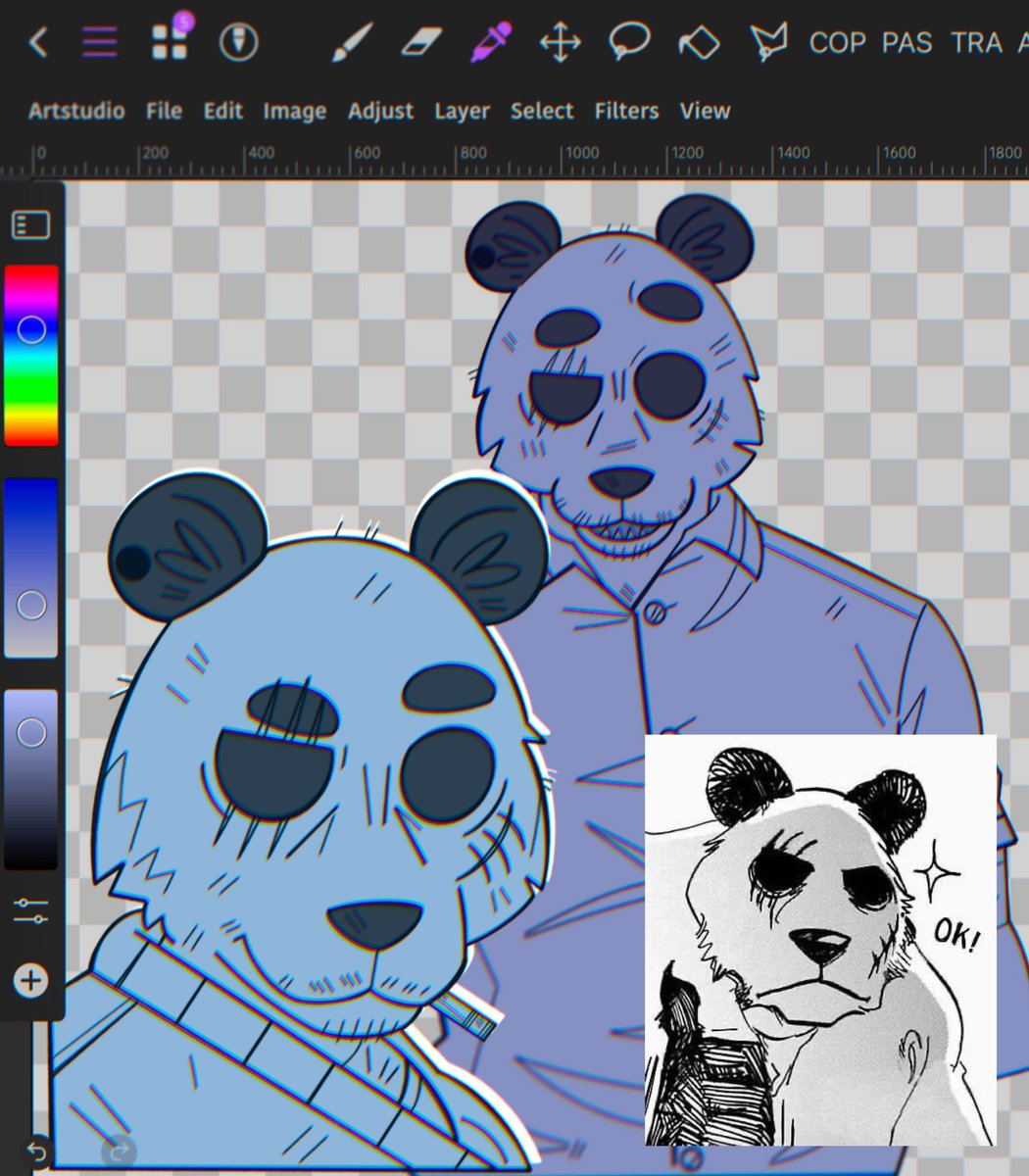Select the Eraser tool
This screenshot has height=1176, width=1029.
(x=419, y=41)
